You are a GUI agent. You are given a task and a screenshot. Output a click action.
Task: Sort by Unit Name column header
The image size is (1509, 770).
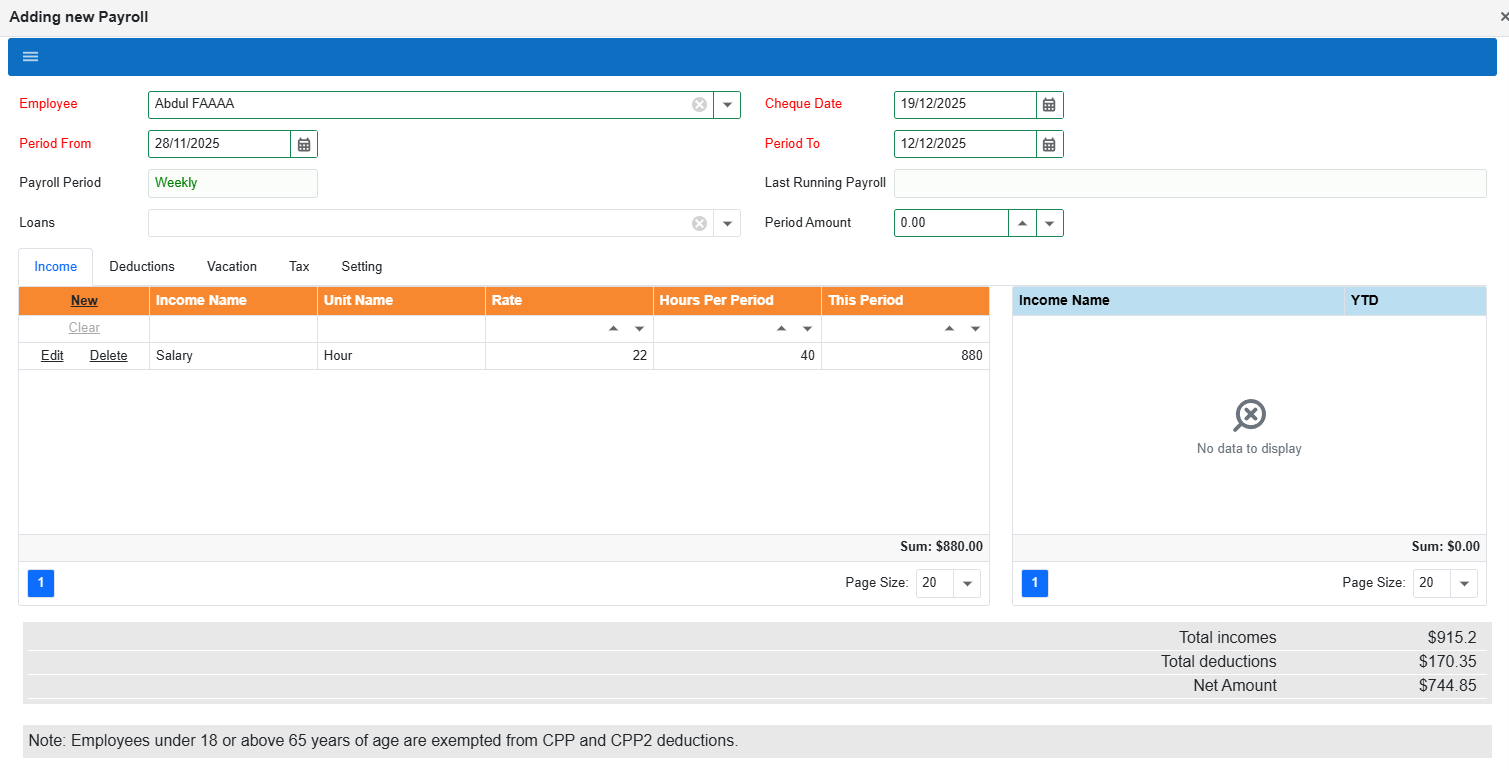(401, 301)
